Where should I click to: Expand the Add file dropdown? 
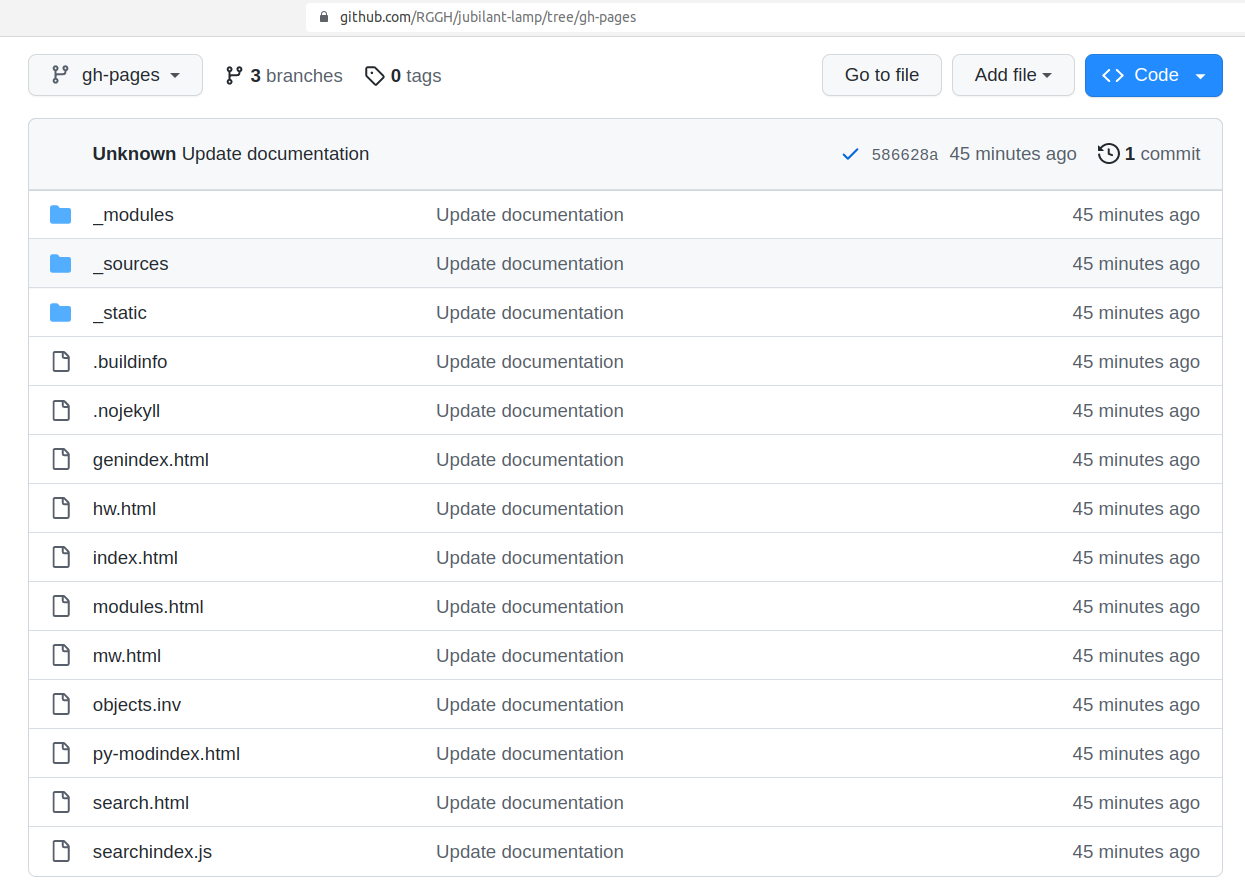click(x=1013, y=74)
